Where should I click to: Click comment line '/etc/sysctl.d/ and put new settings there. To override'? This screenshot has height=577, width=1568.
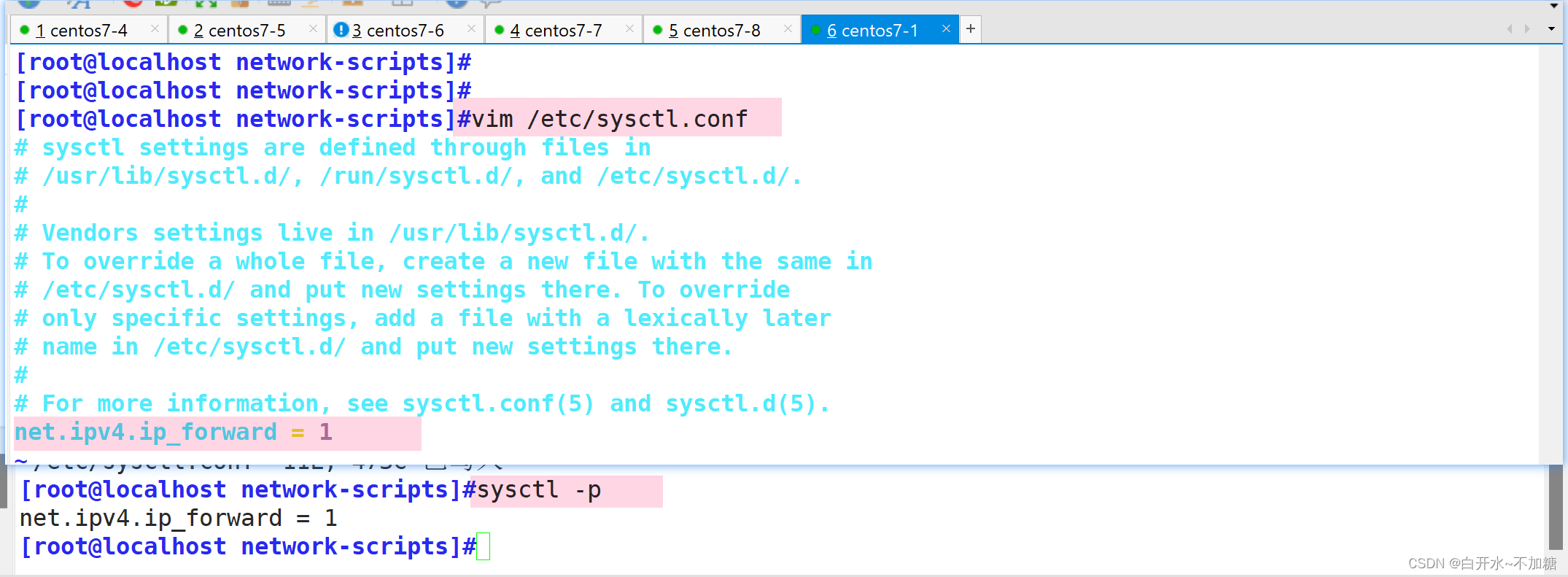tap(402, 290)
